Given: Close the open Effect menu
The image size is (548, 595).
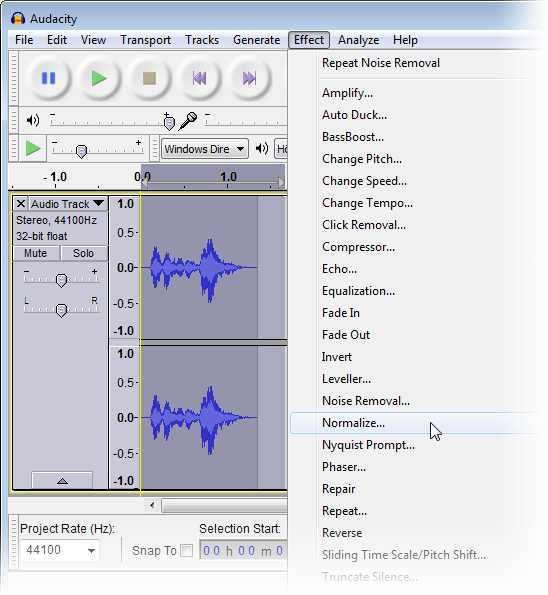Looking at the screenshot, I should [309, 40].
